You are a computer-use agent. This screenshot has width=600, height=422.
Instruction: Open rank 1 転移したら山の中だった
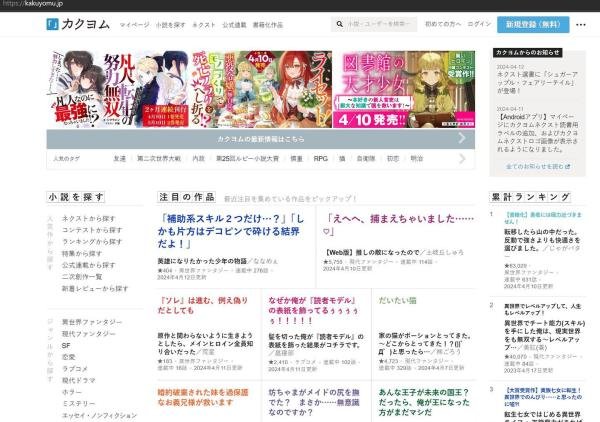pos(542,240)
